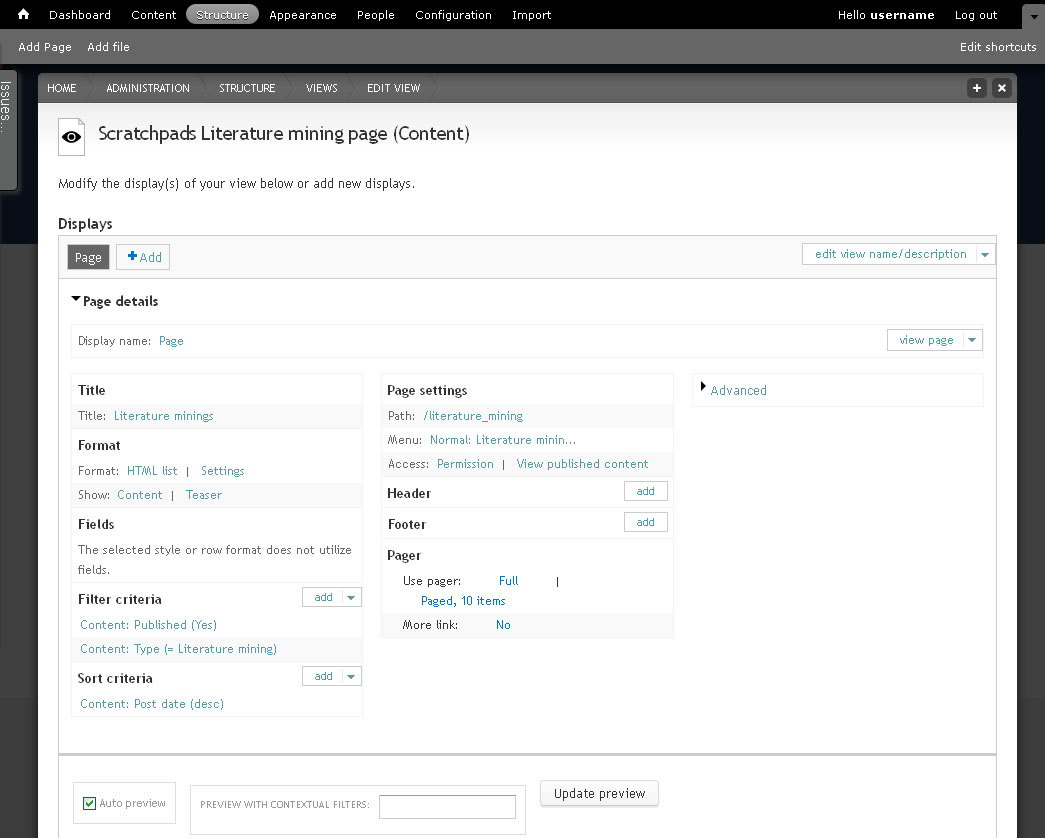
Task: Open the Content menu
Action: 153,15
